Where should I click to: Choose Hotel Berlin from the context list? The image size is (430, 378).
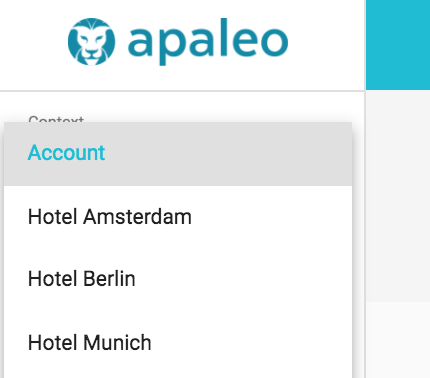point(178,279)
